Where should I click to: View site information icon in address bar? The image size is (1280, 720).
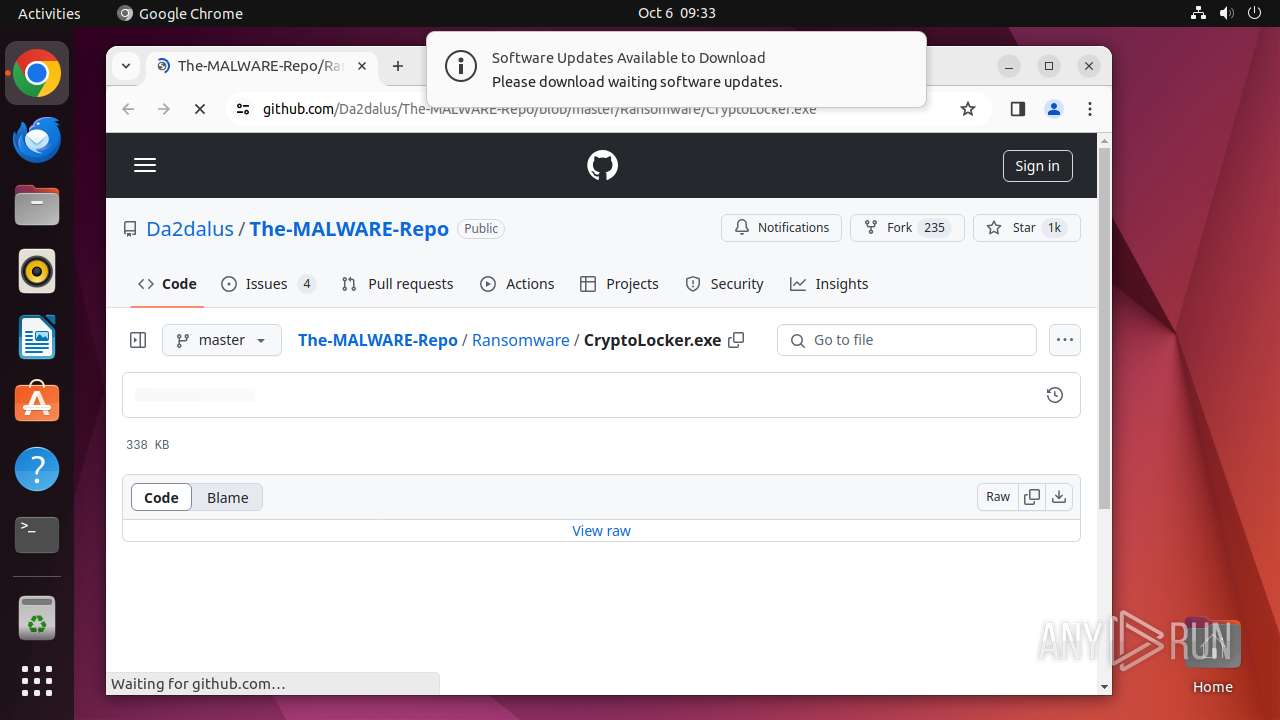243,109
